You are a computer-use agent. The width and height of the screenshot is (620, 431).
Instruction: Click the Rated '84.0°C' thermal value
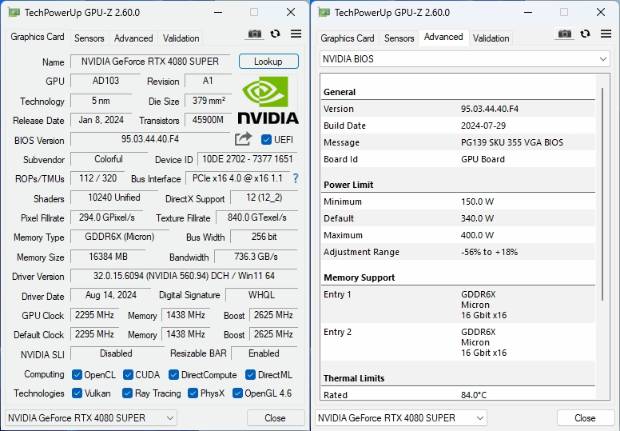tap(474, 395)
